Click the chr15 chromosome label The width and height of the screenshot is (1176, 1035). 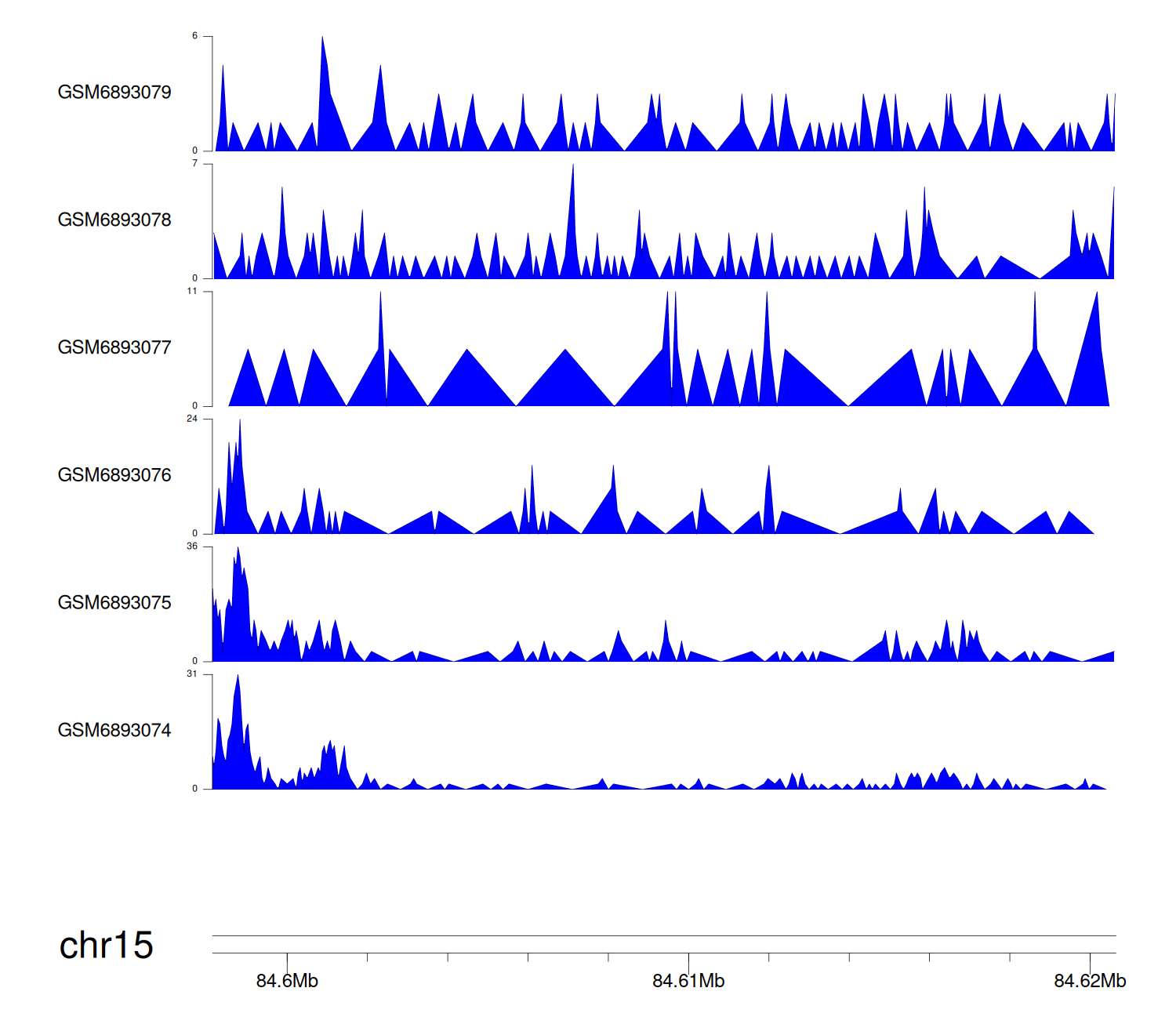tap(106, 946)
